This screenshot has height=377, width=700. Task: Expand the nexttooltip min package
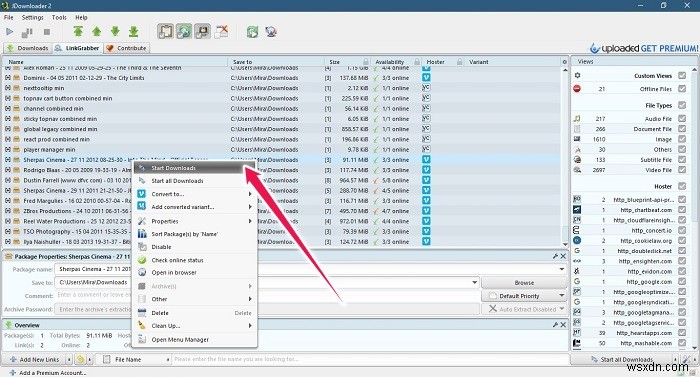pos(8,88)
